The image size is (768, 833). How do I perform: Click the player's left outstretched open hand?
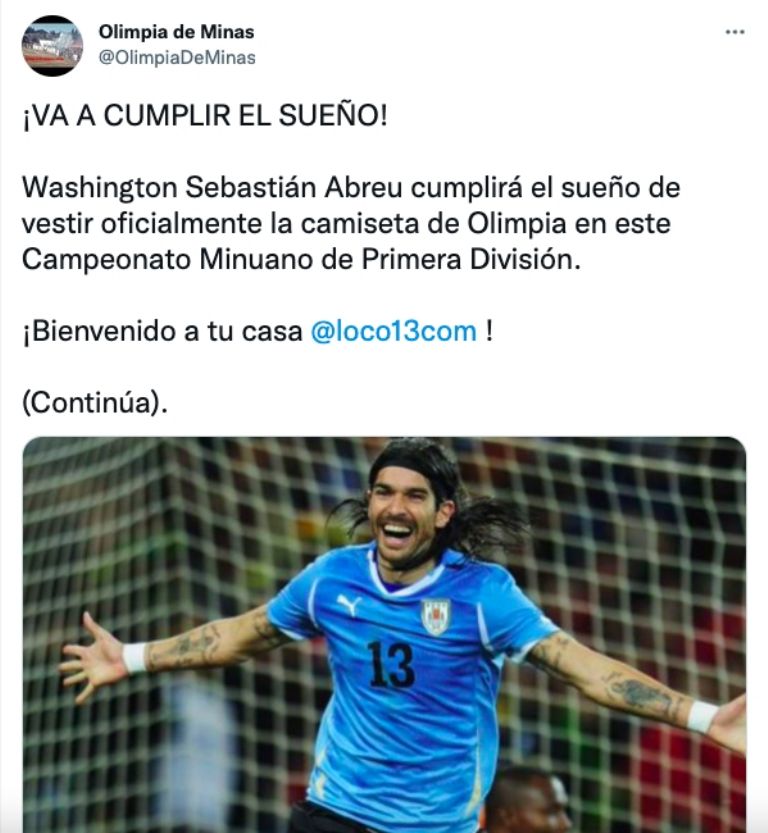pos(90,658)
